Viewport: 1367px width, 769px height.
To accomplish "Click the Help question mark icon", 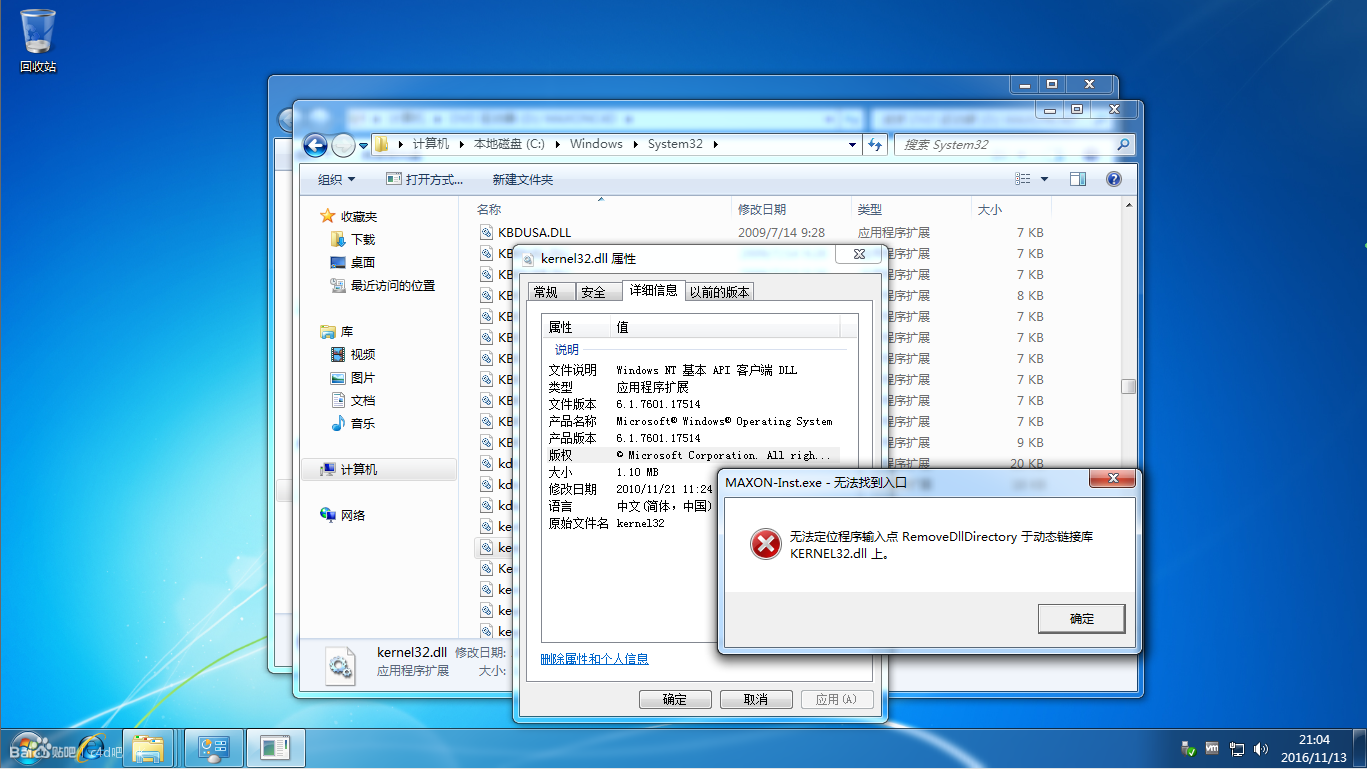I will coord(1113,179).
